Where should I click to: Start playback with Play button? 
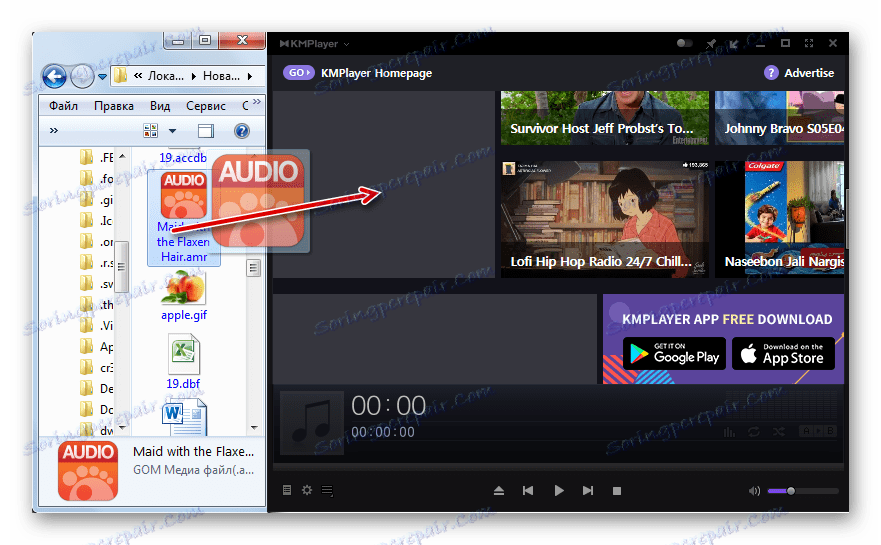pos(558,490)
